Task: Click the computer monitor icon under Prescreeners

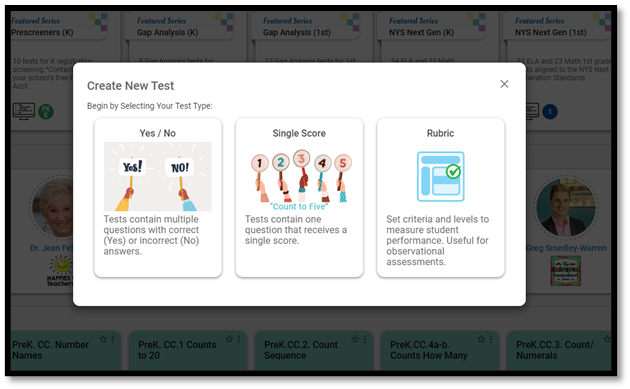Action: coord(24,111)
